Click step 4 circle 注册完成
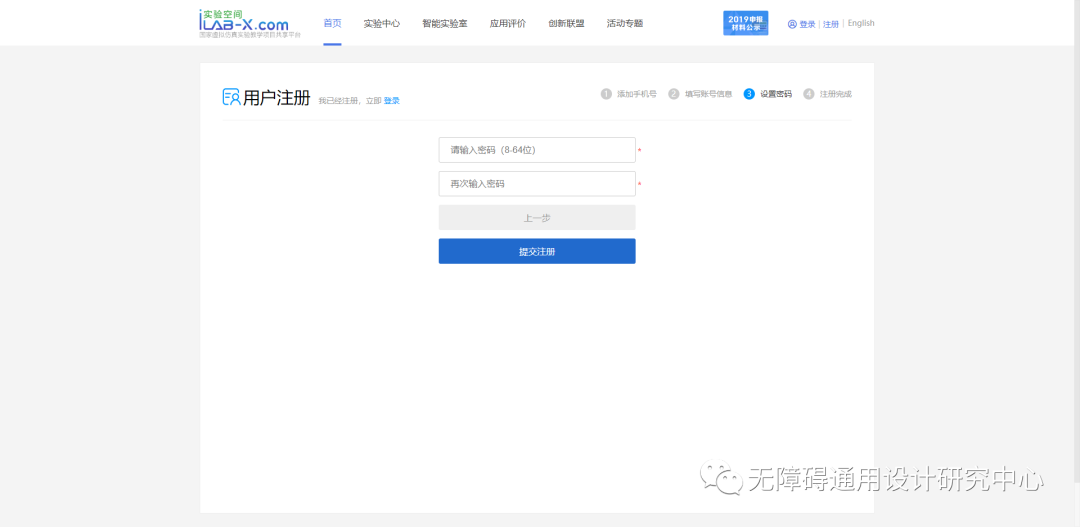 pos(809,94)
